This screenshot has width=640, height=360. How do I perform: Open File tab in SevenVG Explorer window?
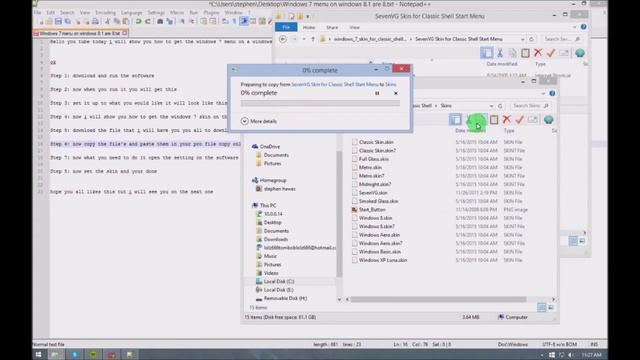(x=286, y=27)
